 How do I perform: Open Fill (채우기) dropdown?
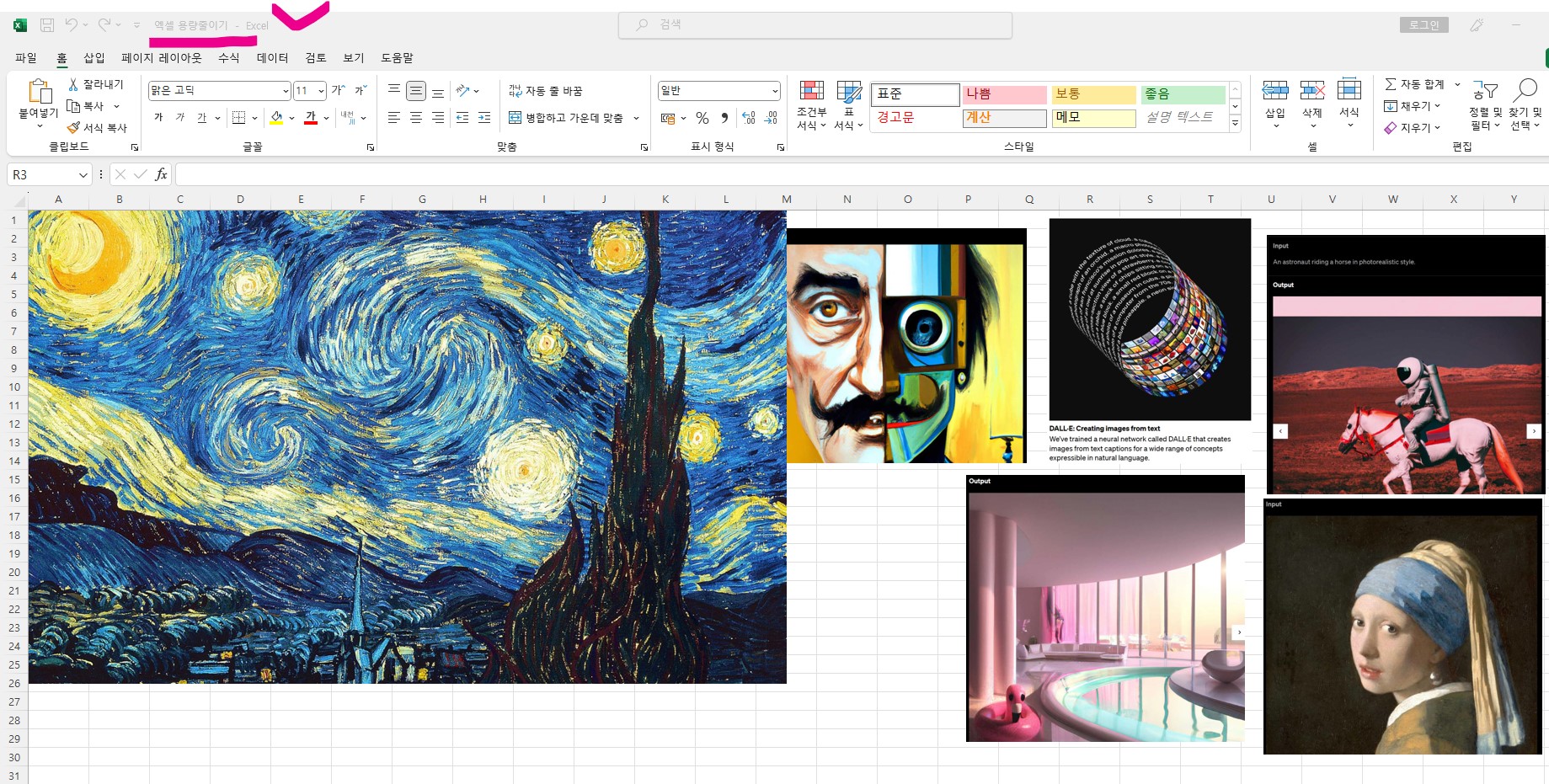1413,106
